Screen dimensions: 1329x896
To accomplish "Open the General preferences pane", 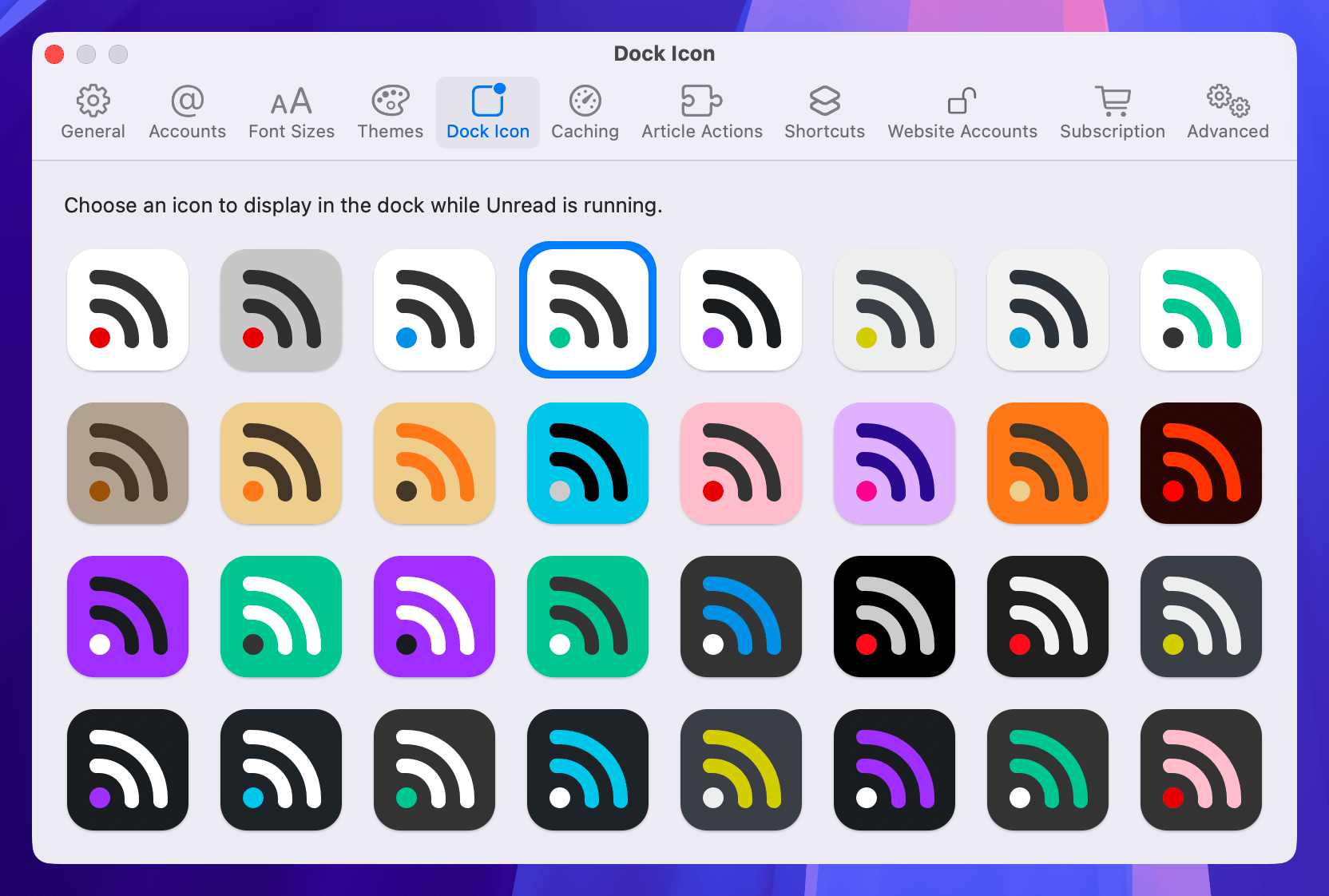I will 93,112.
